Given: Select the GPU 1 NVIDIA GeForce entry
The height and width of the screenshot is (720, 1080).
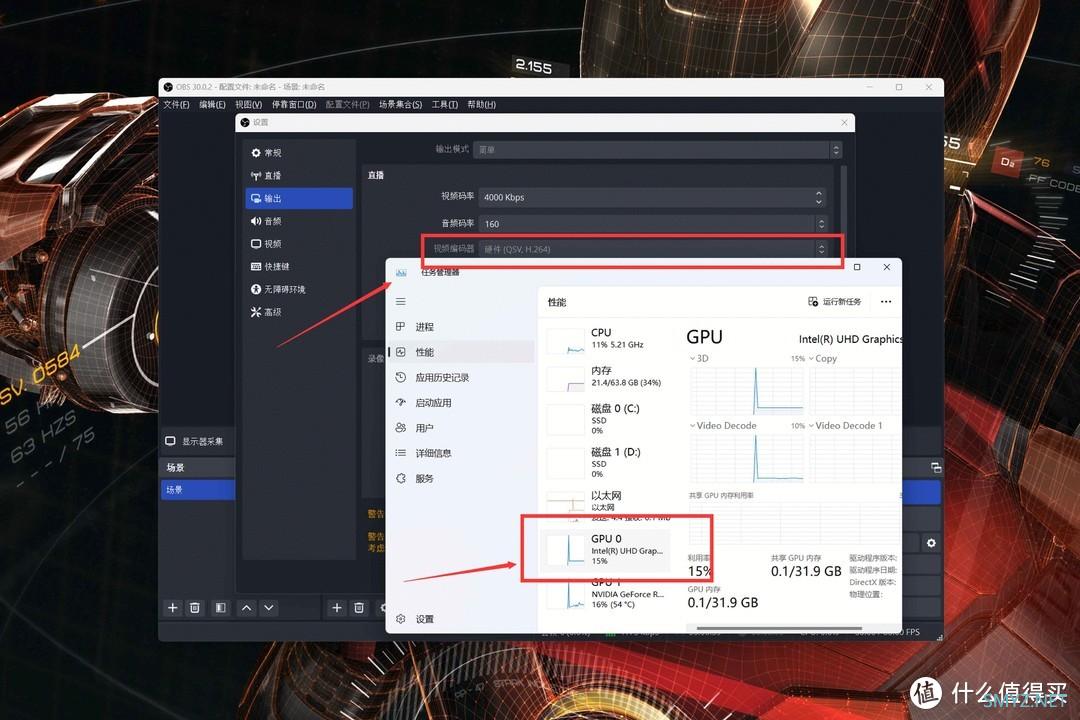Looking at the screenshot, I should (606, 593).
